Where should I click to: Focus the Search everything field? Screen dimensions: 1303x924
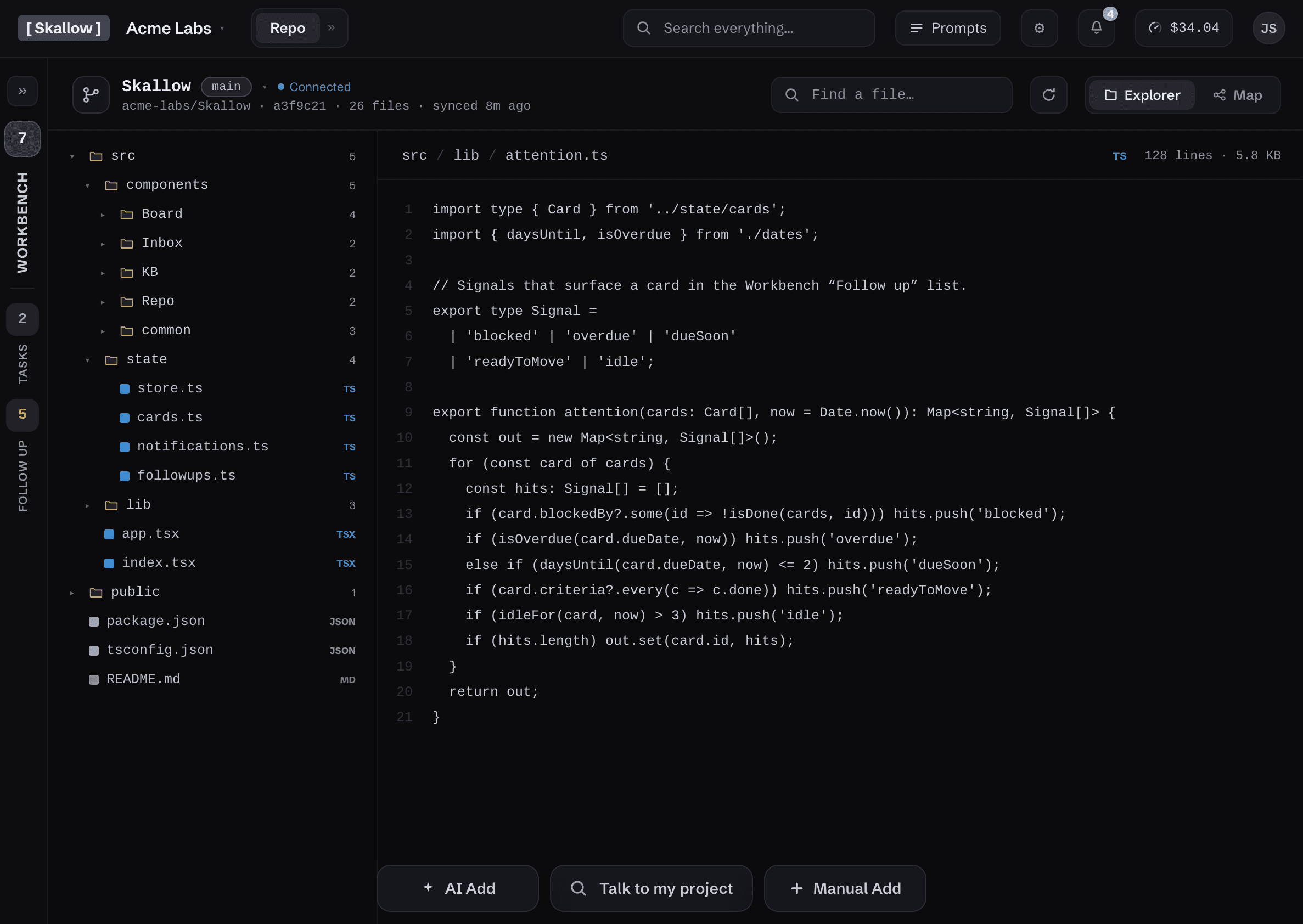tap(749, 28)
